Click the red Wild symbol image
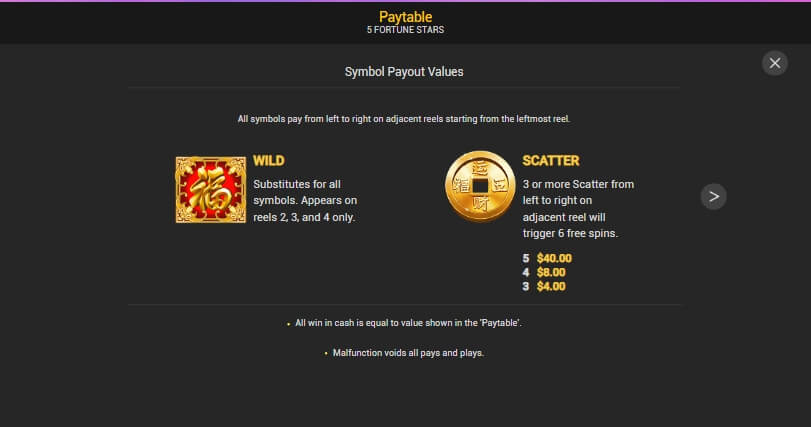 [x=211, y=190]
